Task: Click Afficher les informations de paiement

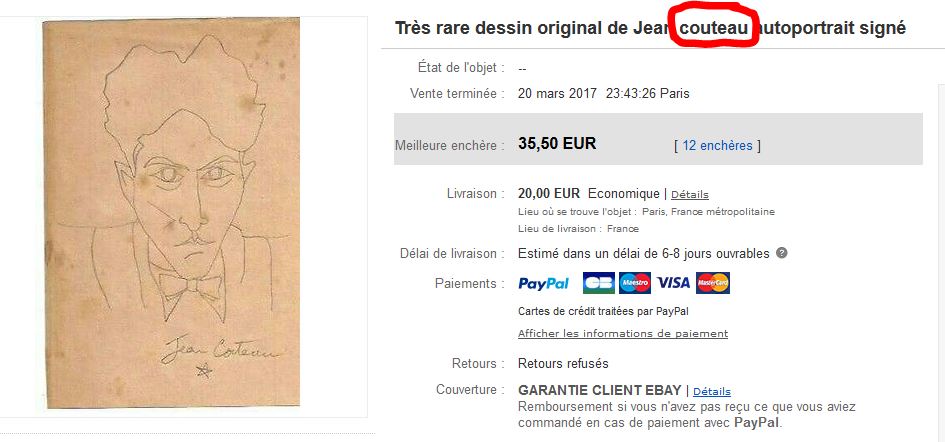Action: [x=623, y=333]
